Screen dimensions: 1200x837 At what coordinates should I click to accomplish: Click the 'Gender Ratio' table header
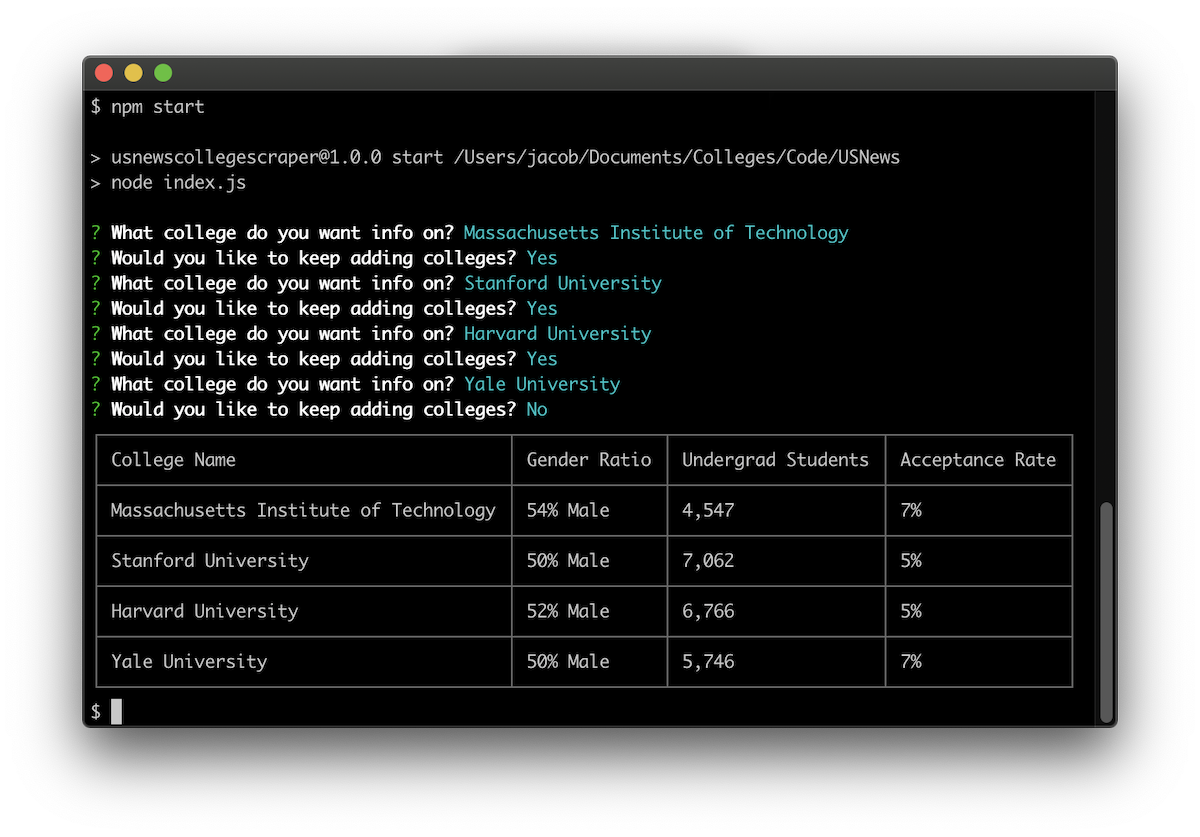point(589,460)
